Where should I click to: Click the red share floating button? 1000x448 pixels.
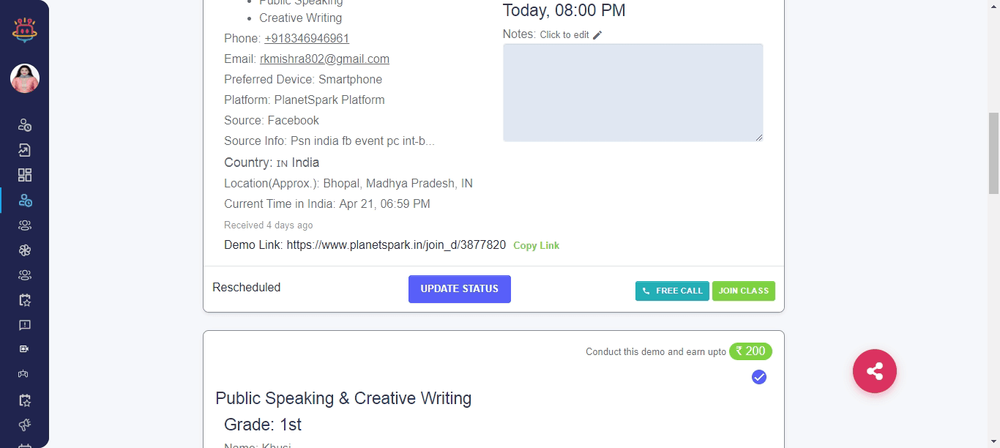(x=874, y=371)
